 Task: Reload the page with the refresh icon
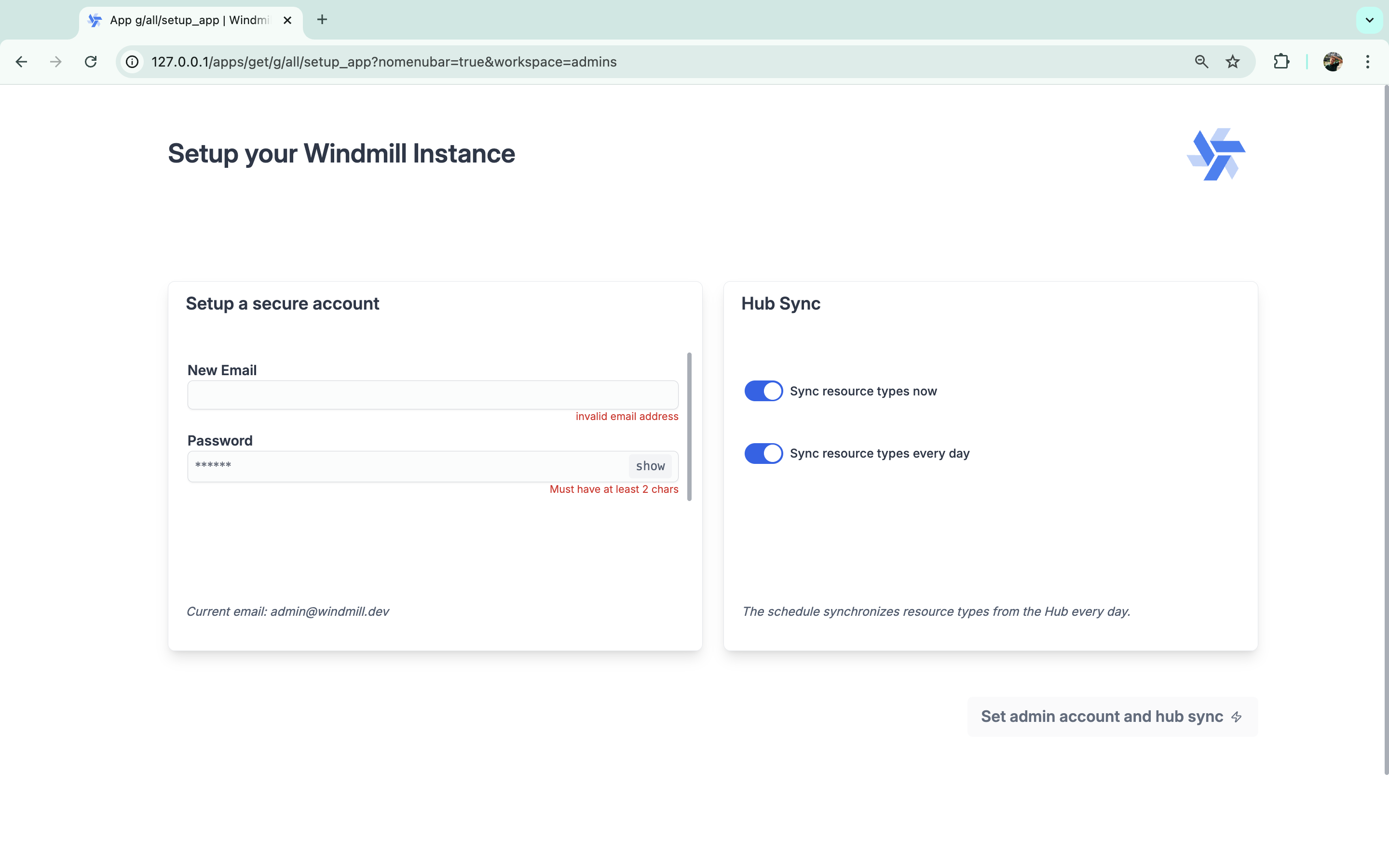coord(90,61)
